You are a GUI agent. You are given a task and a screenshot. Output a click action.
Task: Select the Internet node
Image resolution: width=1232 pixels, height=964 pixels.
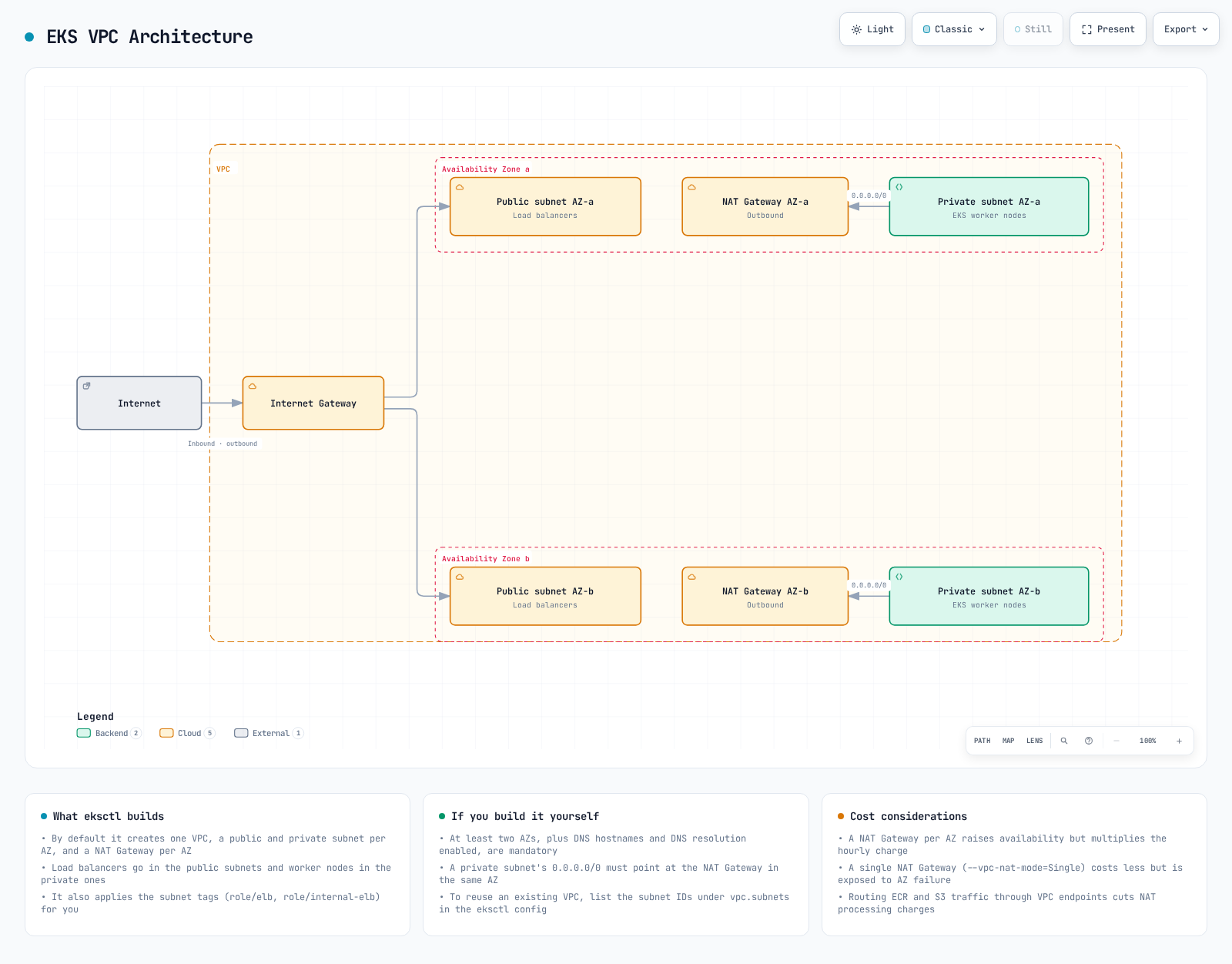(x=139, y=403)
